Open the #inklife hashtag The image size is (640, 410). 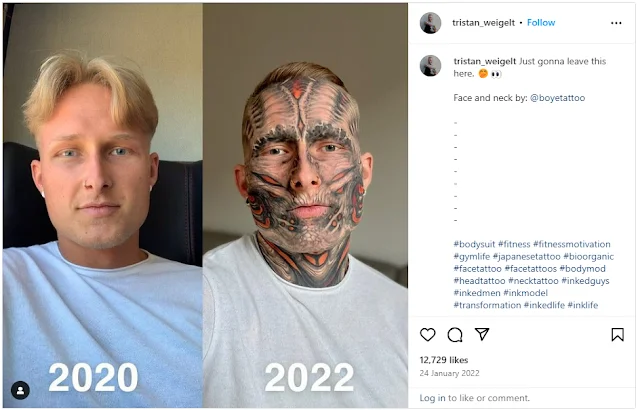[x=582, y=305]
